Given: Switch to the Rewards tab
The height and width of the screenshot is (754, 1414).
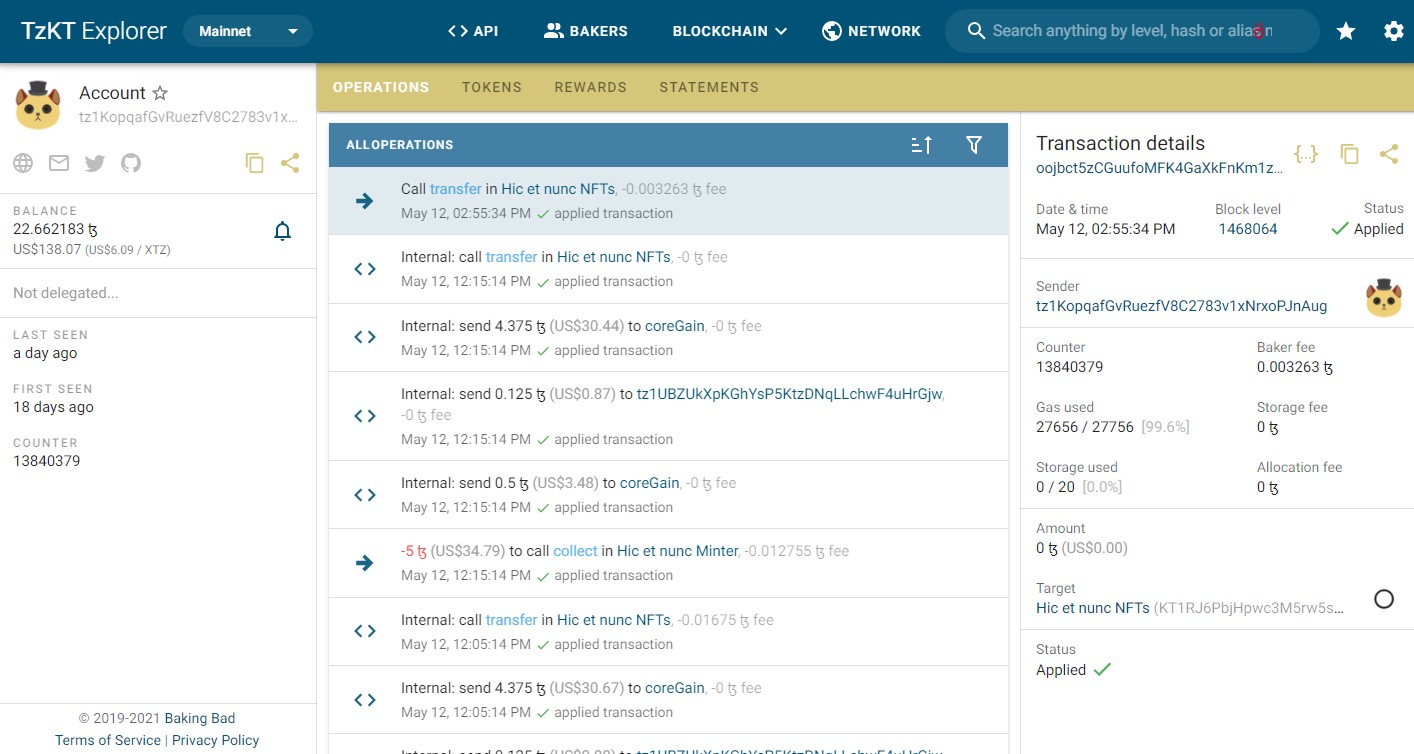Looking at the screenshot, I should (x=591, y=87).
